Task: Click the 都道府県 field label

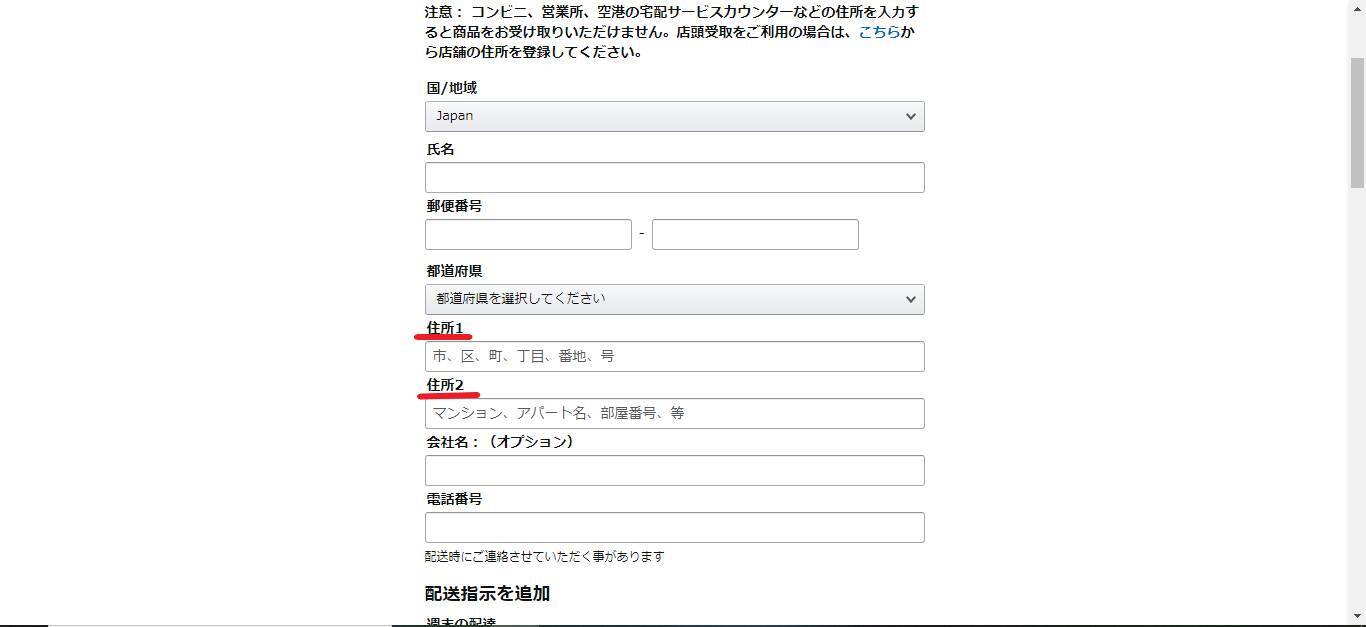Action: coord(454,271)
